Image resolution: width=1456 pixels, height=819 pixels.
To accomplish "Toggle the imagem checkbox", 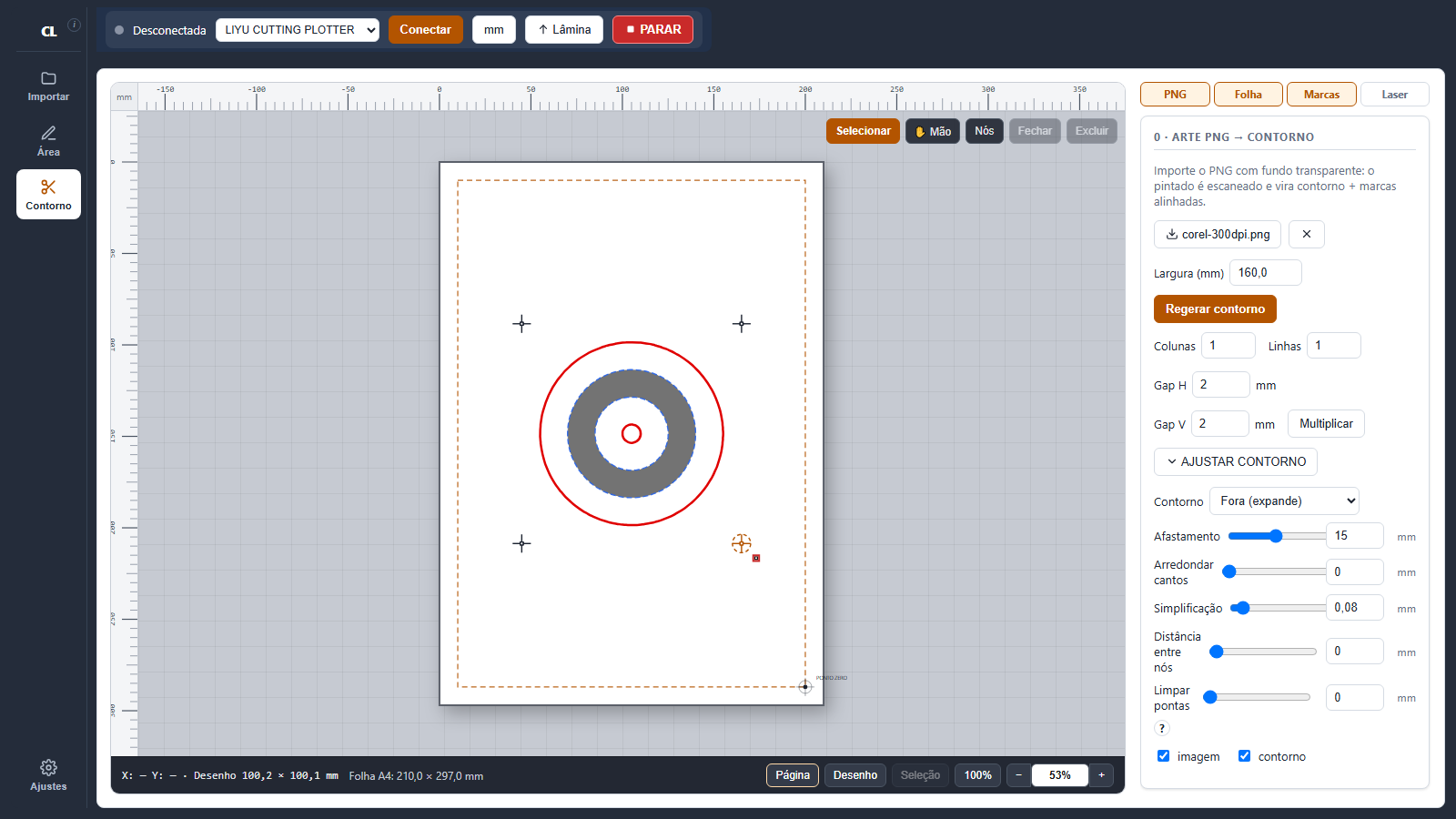I will coord(1163,756).
